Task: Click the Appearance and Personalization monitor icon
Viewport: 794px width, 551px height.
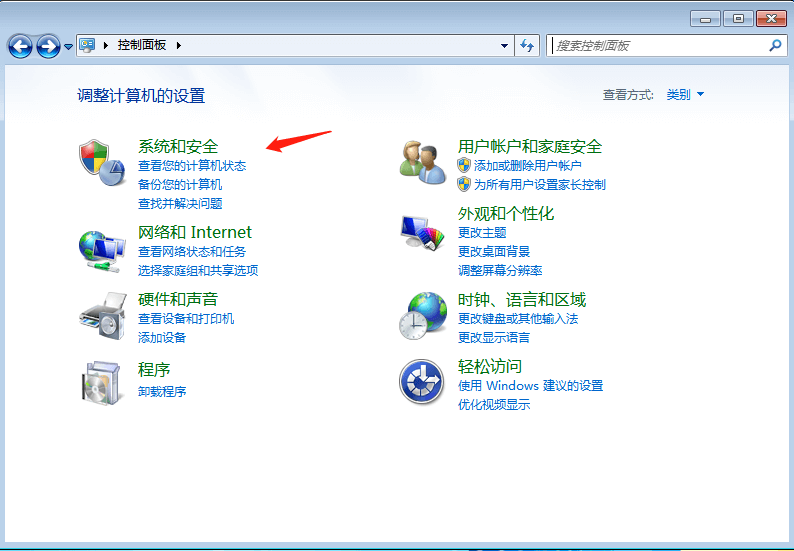Action: [422, 232]
